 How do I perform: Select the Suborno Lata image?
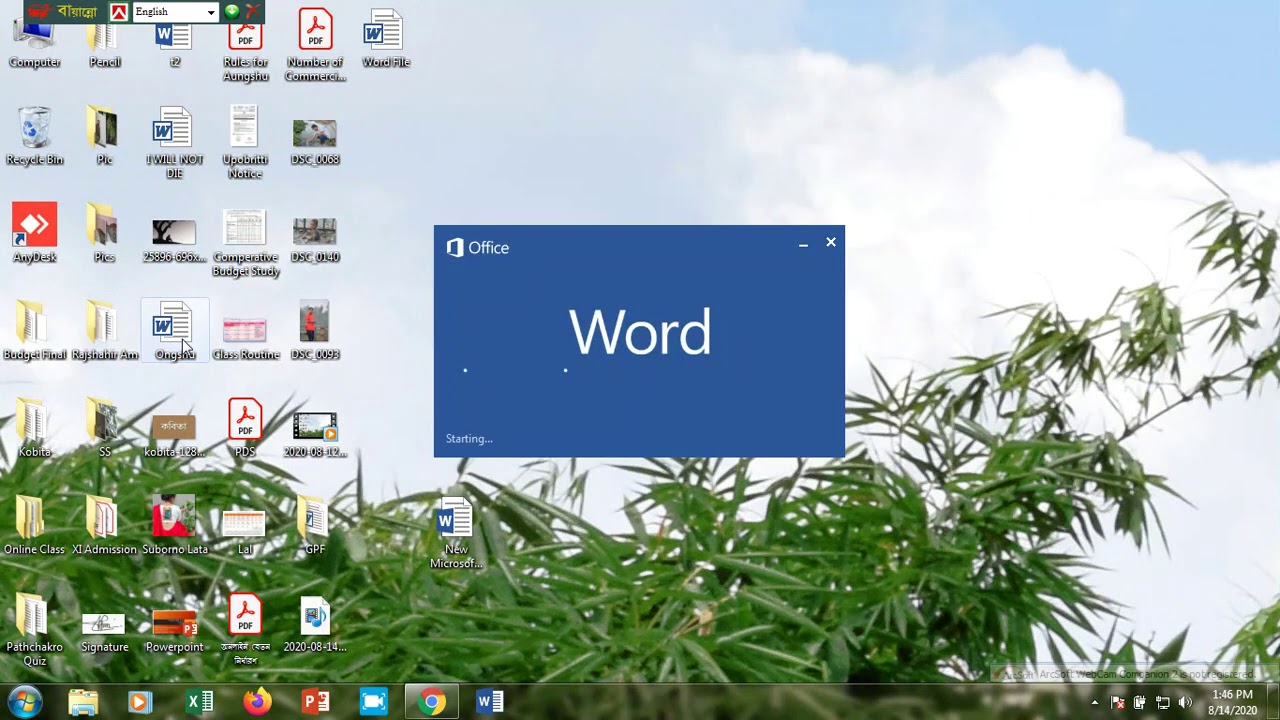174,525
